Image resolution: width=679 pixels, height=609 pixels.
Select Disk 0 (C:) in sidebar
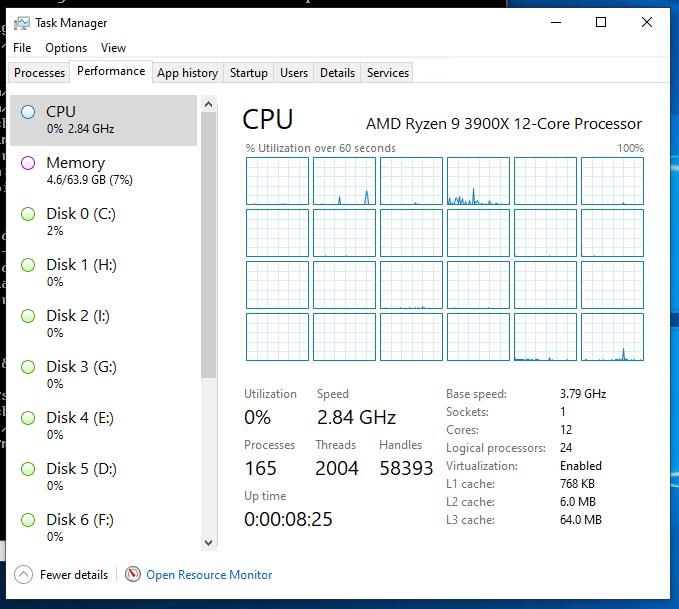click(x=103, y=222)
